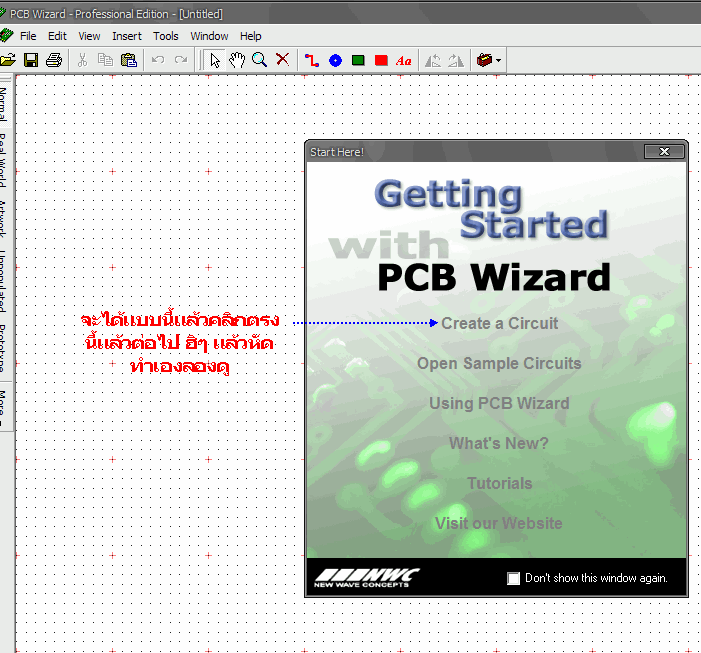
Task: Switch to the Prototype side tab
Action: pos(4,348)
